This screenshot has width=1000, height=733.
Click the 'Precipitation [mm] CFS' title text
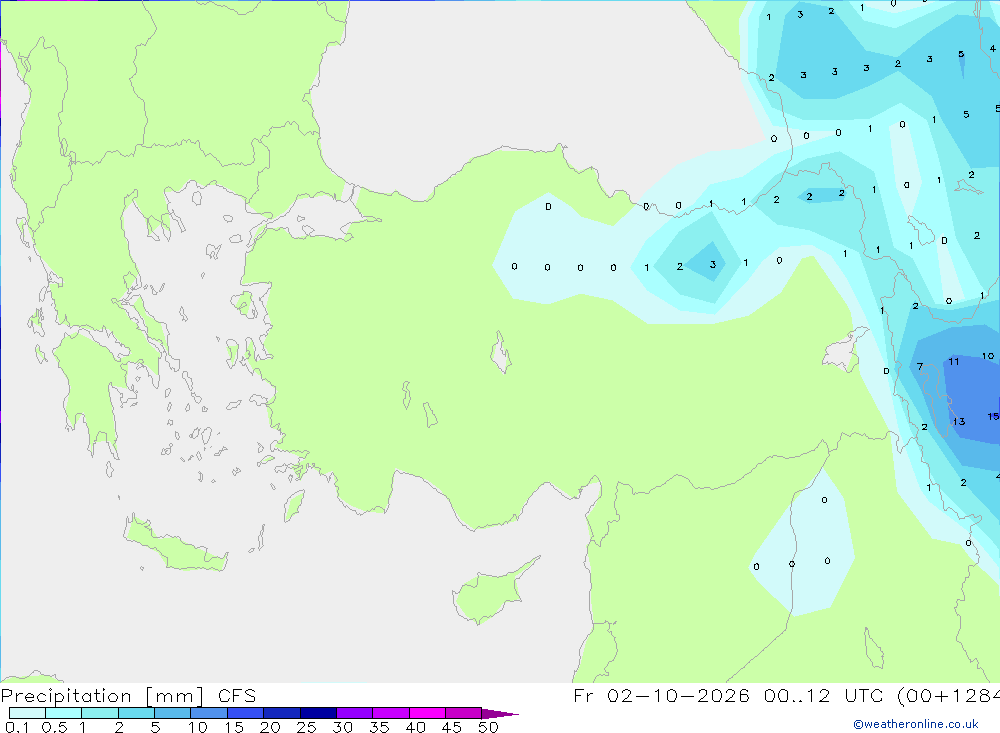128,696
